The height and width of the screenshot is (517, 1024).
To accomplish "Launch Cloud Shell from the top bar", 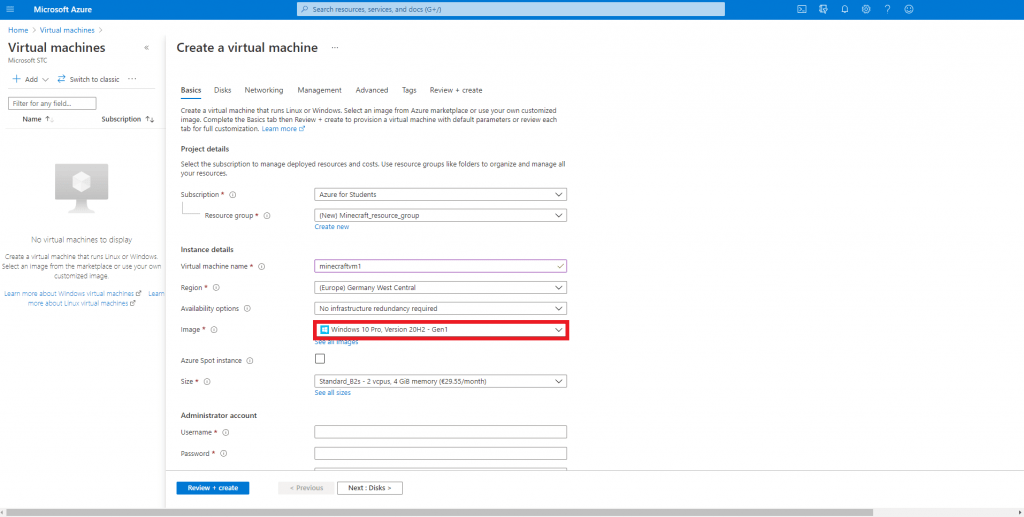I will point(801,9).
